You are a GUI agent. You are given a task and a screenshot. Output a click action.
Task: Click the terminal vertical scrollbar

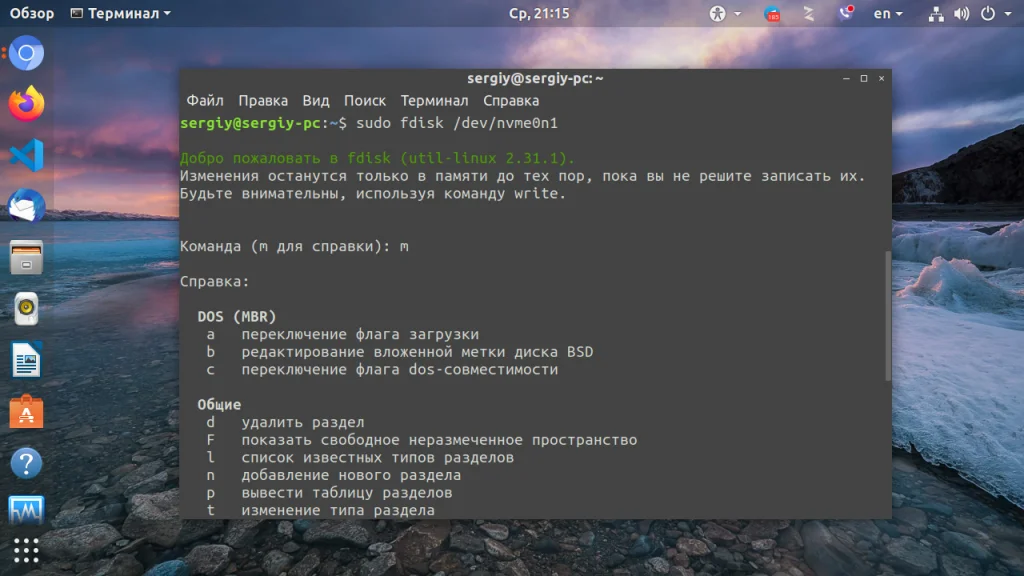point(888,315)
